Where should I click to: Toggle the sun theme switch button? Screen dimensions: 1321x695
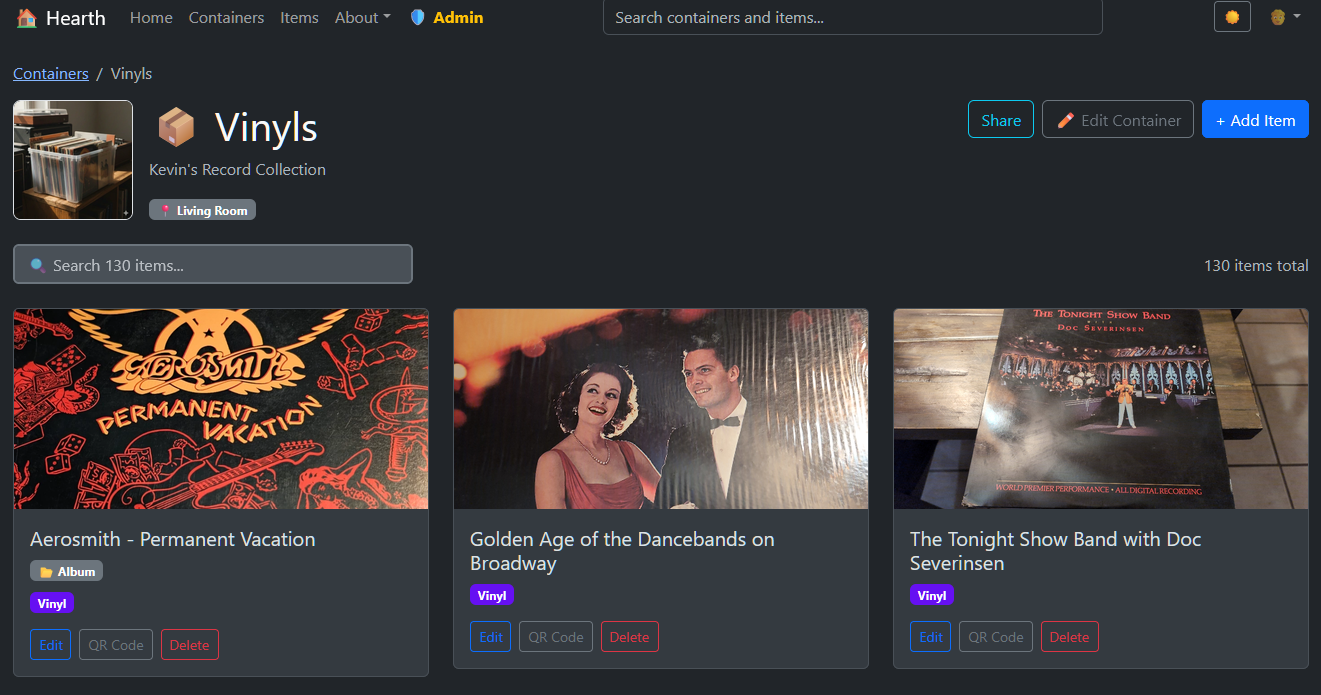tap(1232, 17)
